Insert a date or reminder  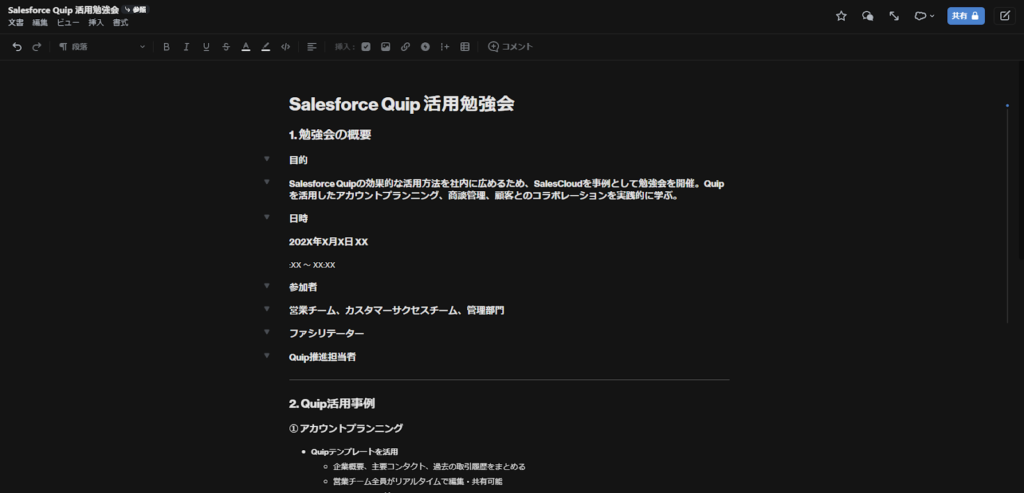click(425, 47)
